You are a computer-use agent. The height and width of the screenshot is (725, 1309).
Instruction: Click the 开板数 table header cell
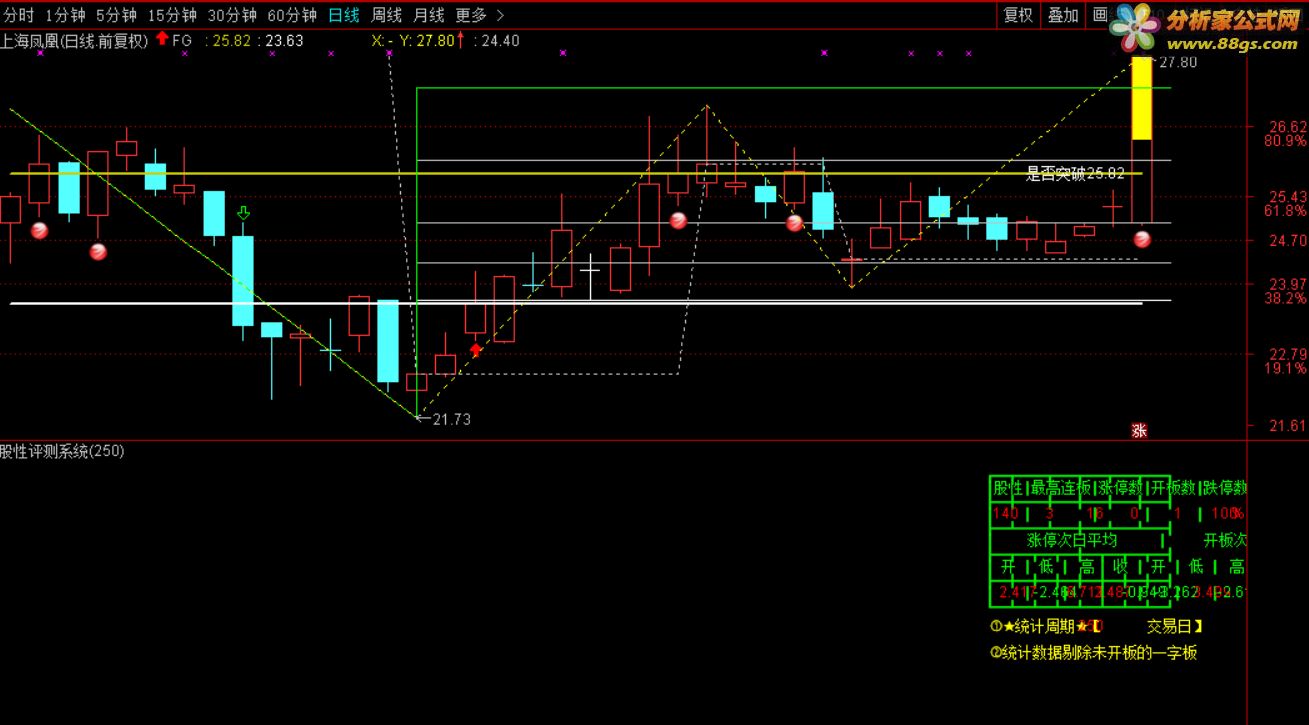point(1173,488)
